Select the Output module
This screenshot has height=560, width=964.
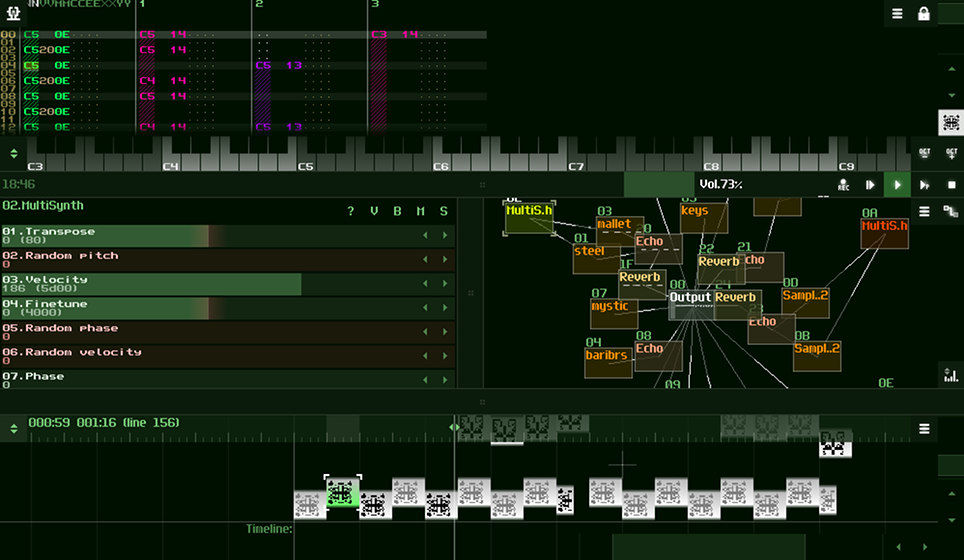pyautogui.click(x=691, y=305)
